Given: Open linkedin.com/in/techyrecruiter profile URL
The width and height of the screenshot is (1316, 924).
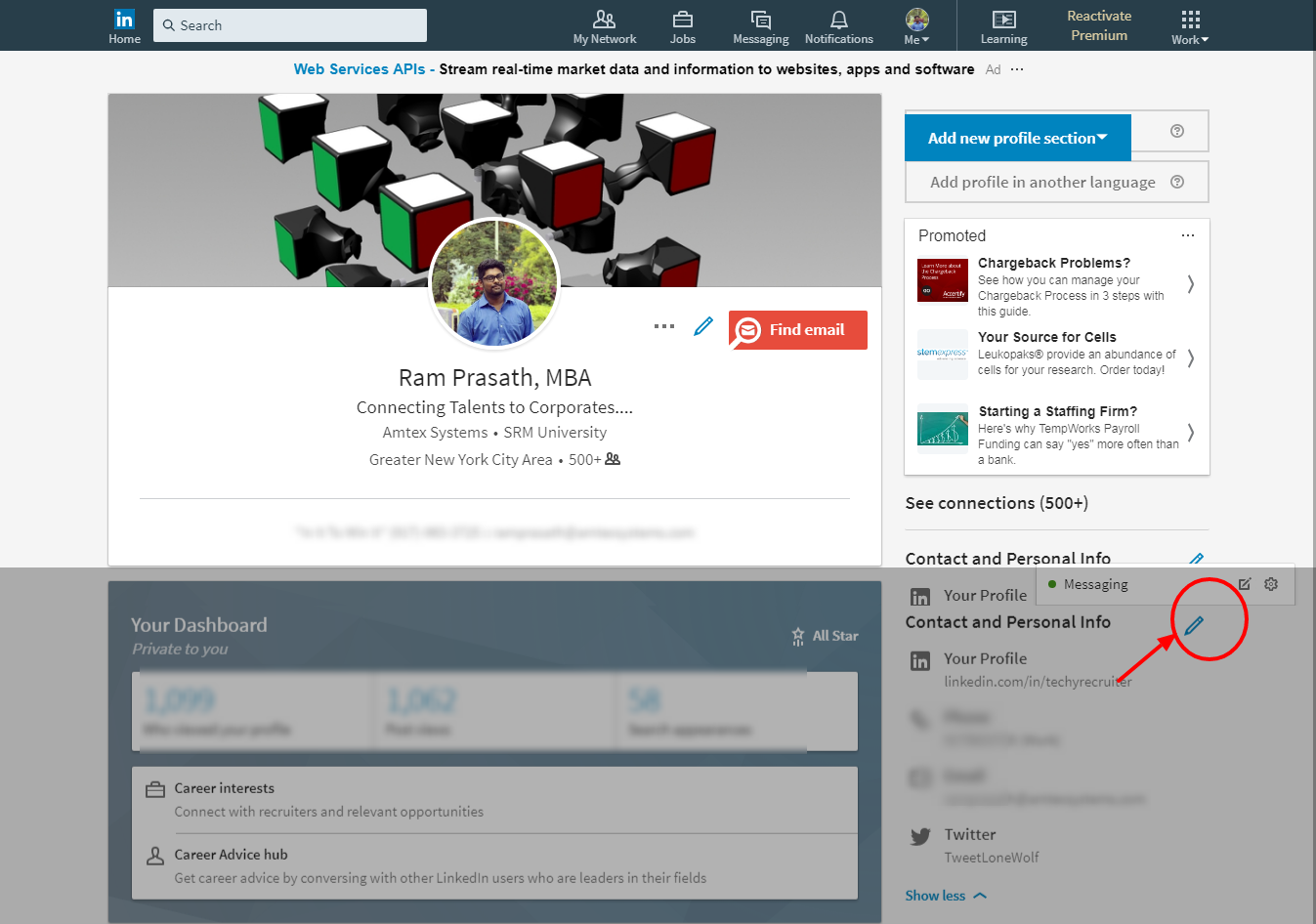Looking at the screenshot, I should coord(1038,682).
